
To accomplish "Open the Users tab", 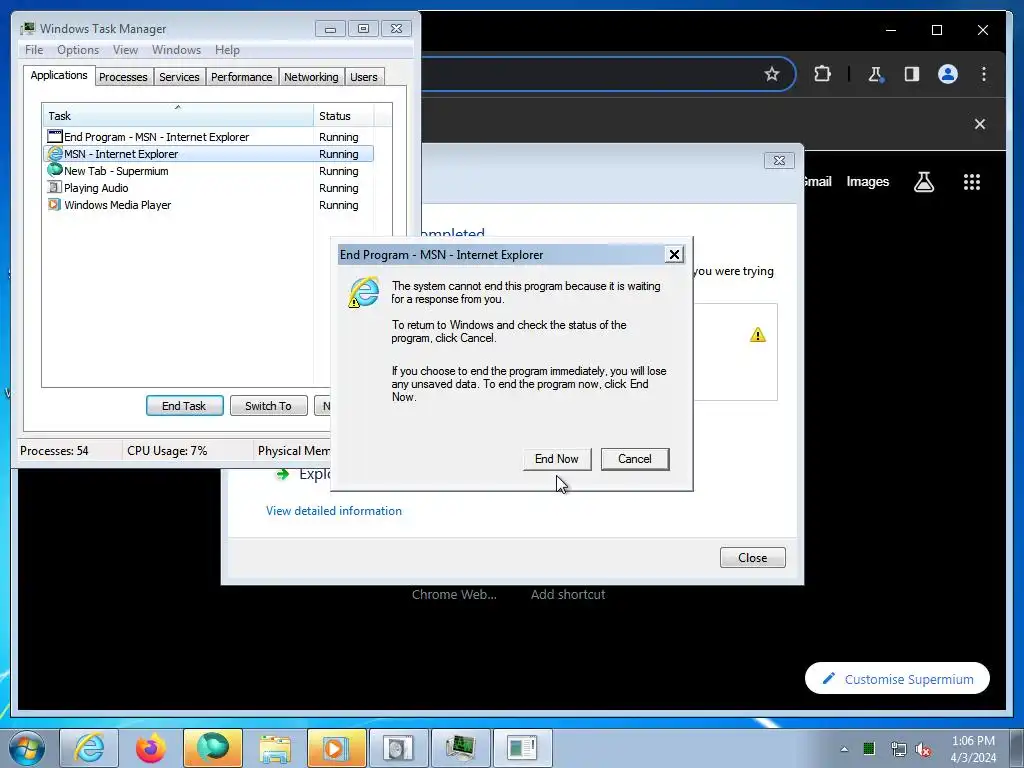I will pyautogui.click(x=364, y=77).
